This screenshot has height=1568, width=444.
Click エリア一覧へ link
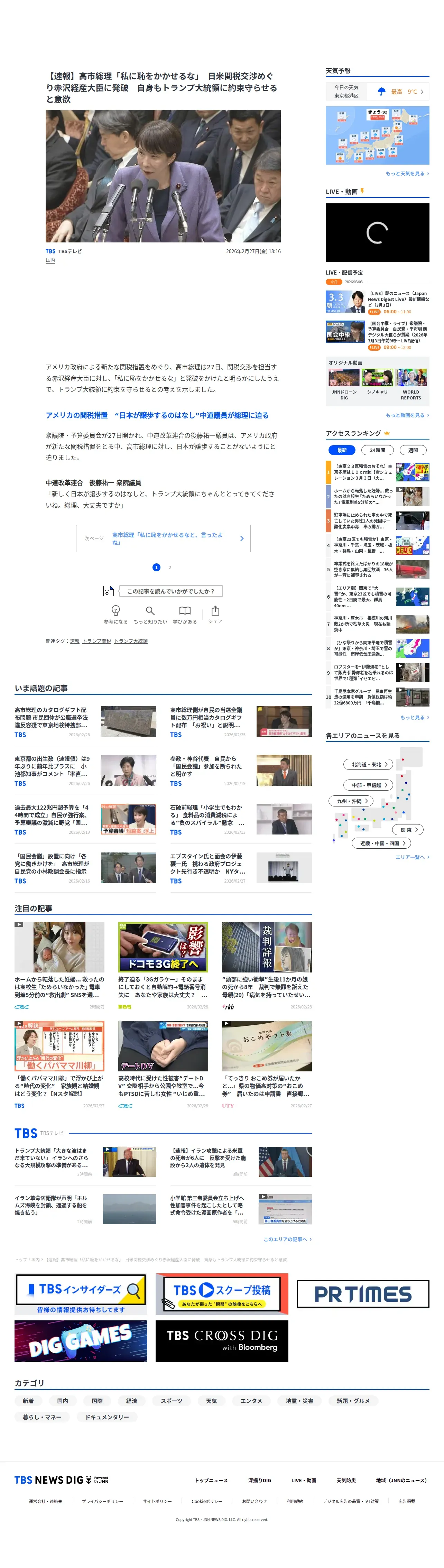[x=412, y=857]
